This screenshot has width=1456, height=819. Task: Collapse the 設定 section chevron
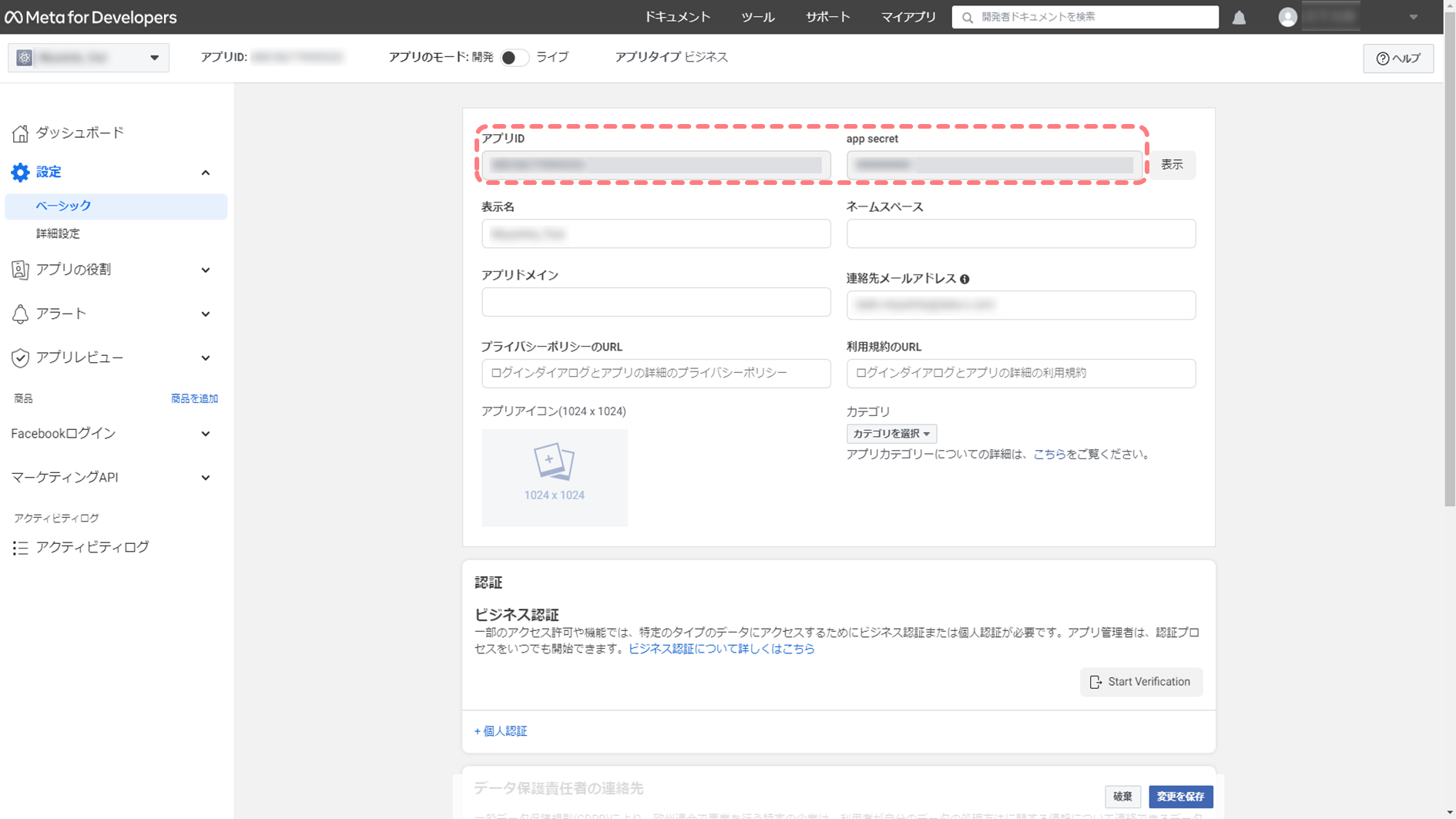pos(206,173)
